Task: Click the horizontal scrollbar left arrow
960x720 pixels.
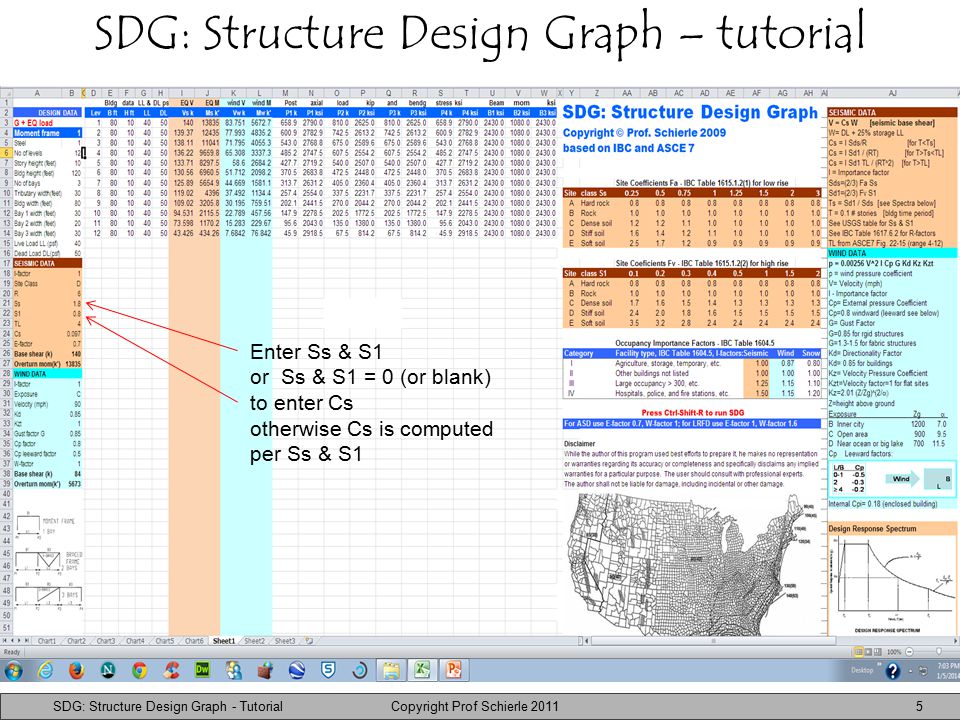Action: click(x=588, y=641)
